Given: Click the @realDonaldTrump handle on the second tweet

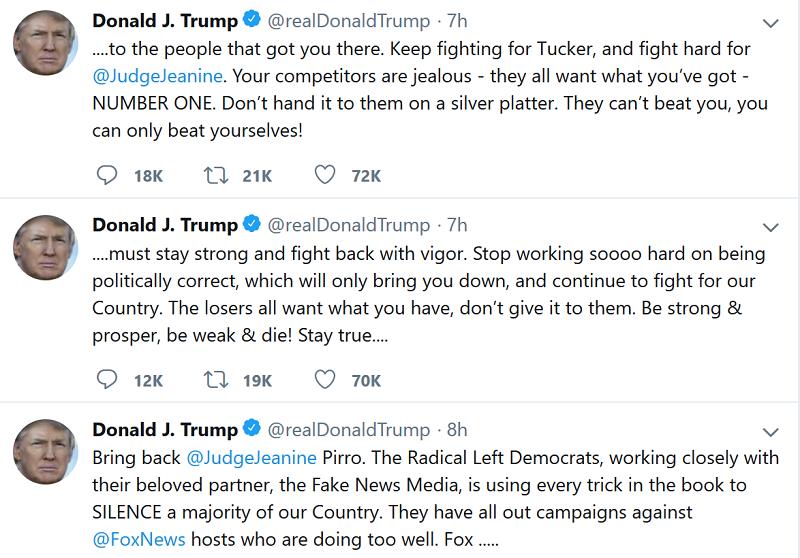Looking at the screenshot, I should point(346,225).
